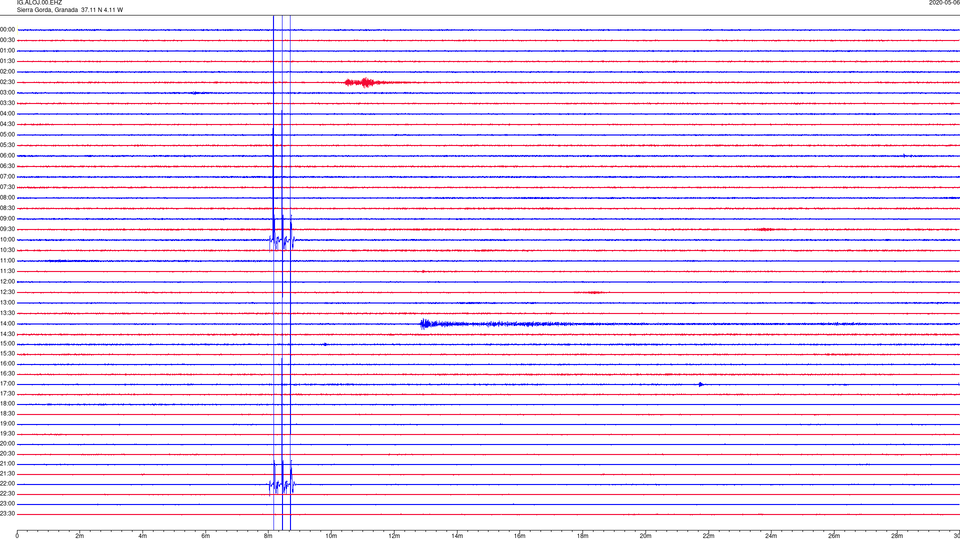Click the 24m mark on minute axis
The height and width of the screenshot is (540, 960).
pyautogui.click(x=771, y=536)
